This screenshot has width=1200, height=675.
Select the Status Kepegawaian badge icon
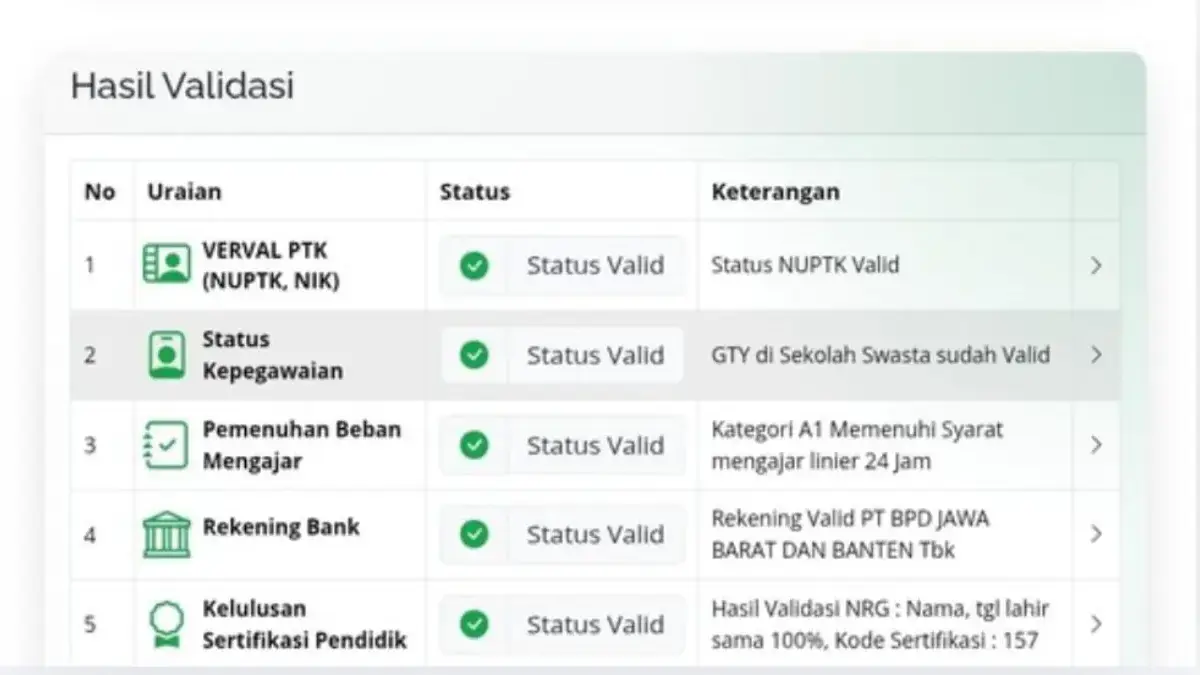166,354
